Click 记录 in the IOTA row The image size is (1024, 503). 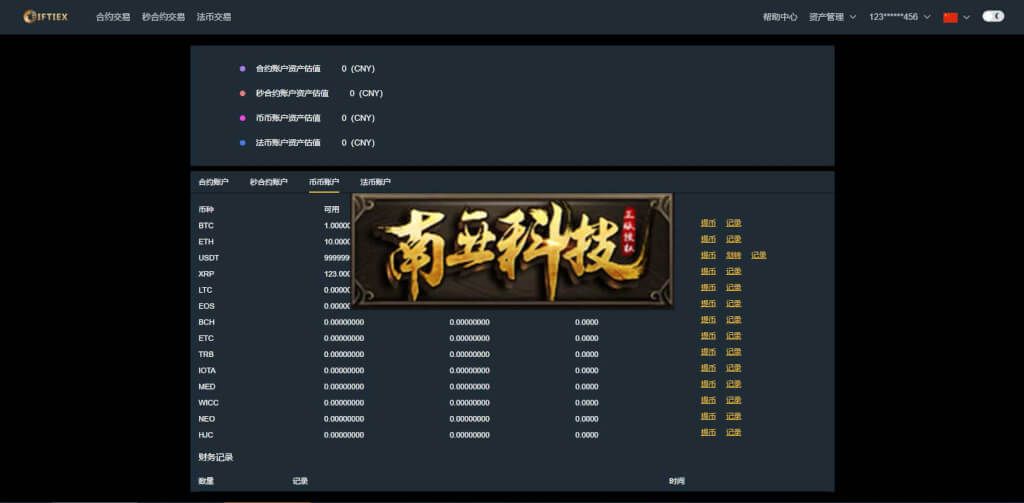pyautogui.click(x=733, y=368)
